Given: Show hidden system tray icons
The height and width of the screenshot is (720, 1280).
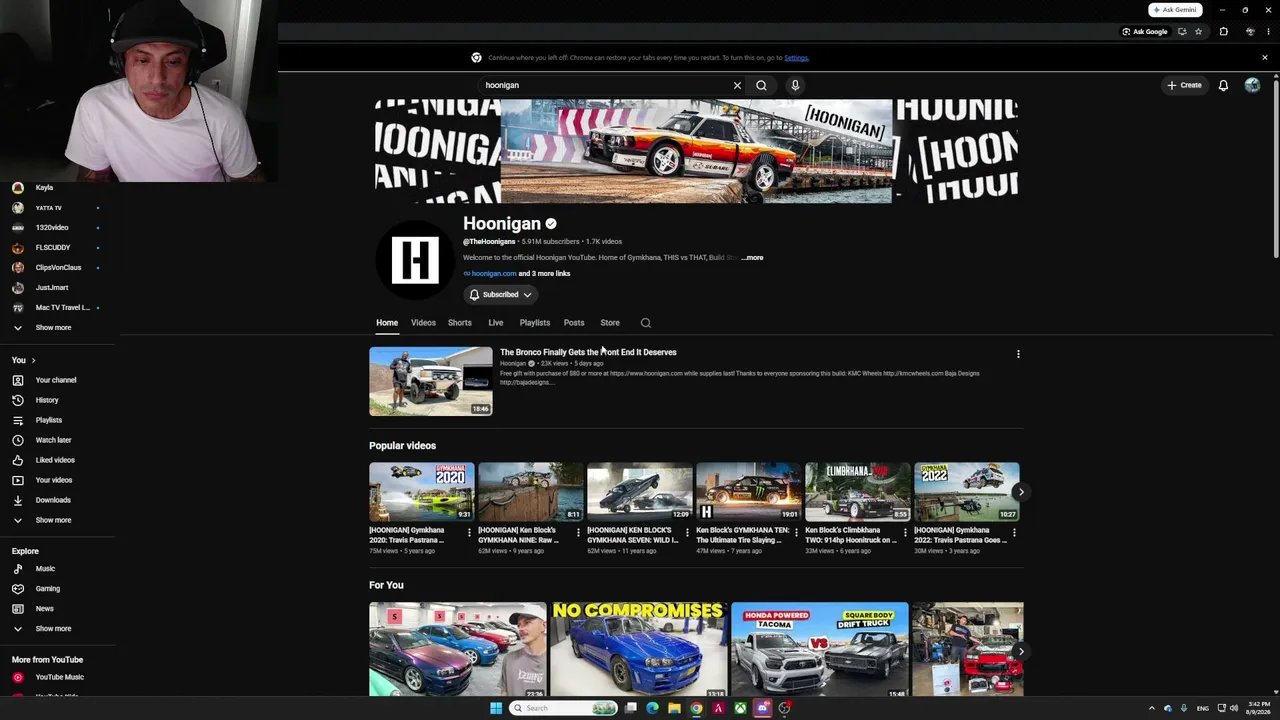Looking at the screenshot, I should [x=1151, y=708].
